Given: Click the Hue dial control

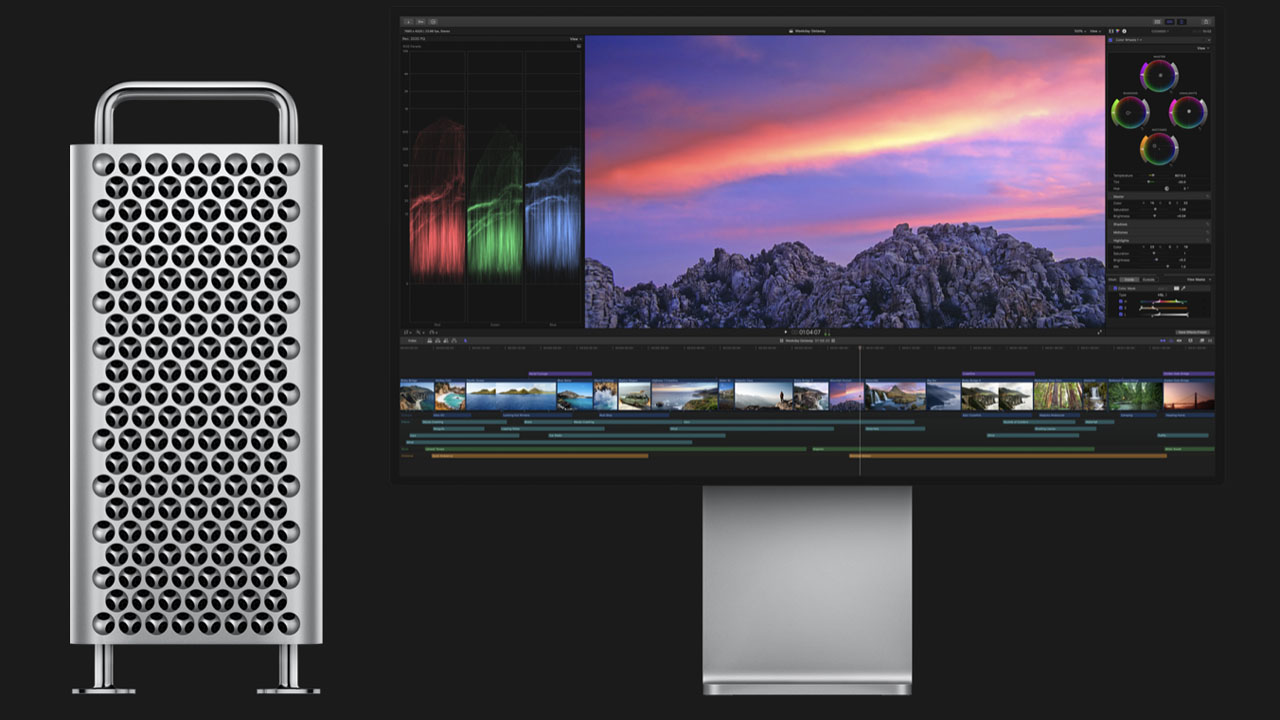Looking at the screenshot, I should (x=1167, y=188).
